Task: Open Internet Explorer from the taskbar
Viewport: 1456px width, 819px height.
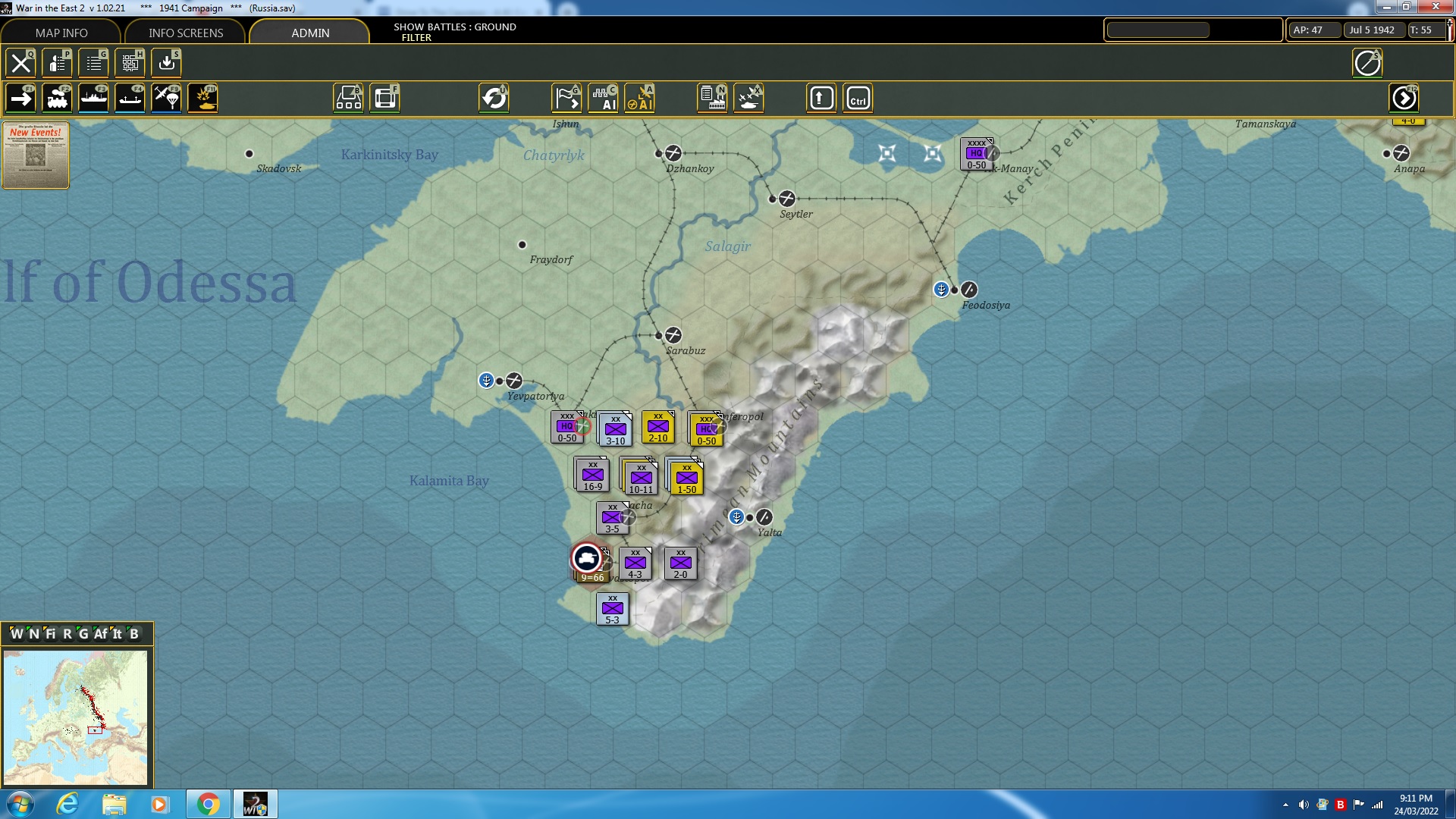Action: [x=67, y=804]
